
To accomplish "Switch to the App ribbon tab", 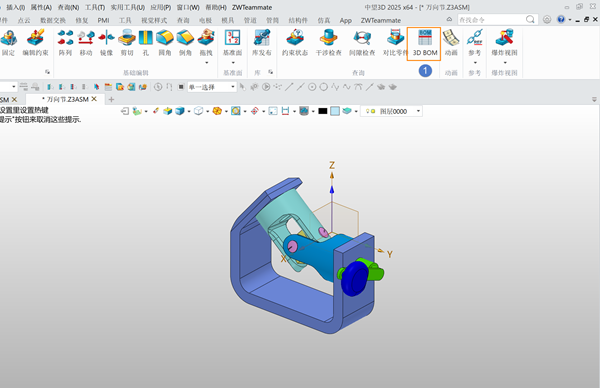I will tap(346, 20).
